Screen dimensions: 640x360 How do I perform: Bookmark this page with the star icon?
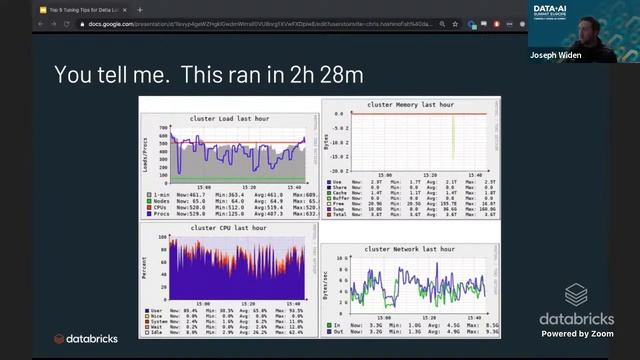[455, 24]
